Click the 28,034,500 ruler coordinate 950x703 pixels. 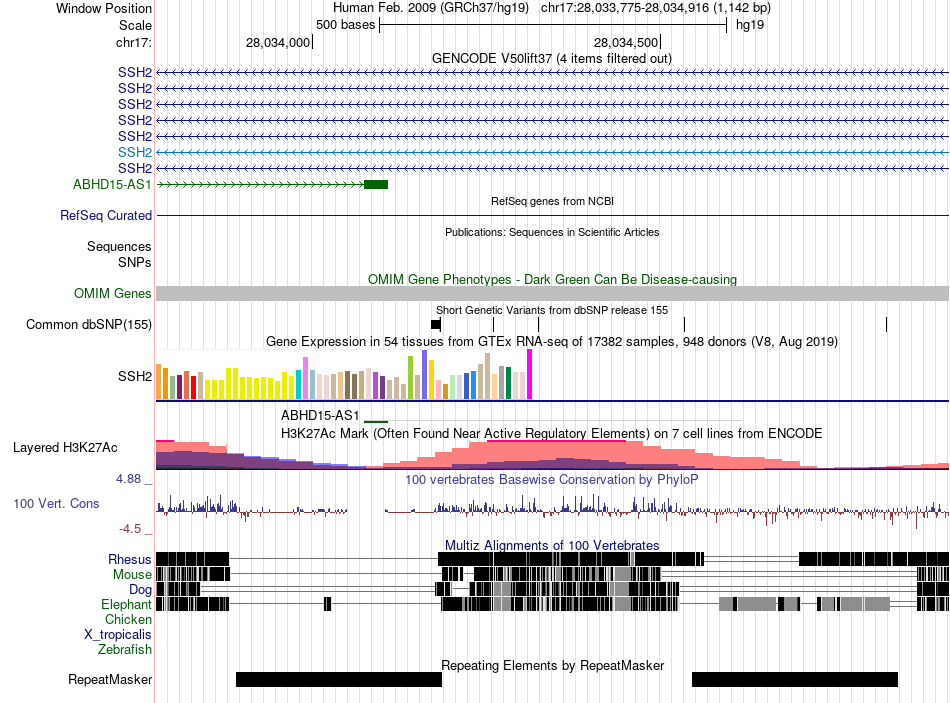(x=626, y=42)
